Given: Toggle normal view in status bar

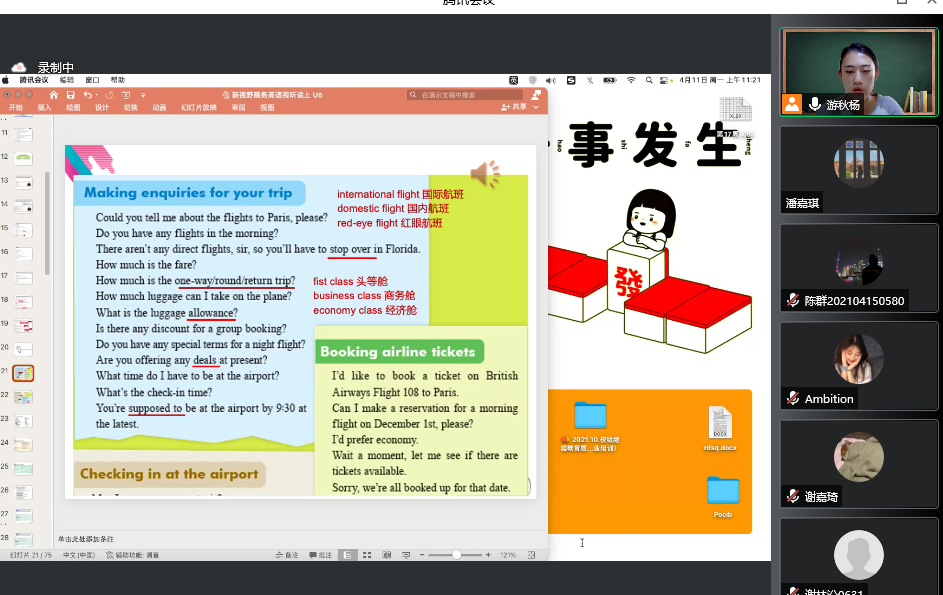Looking at the screenshot, I should pos(347,554).
